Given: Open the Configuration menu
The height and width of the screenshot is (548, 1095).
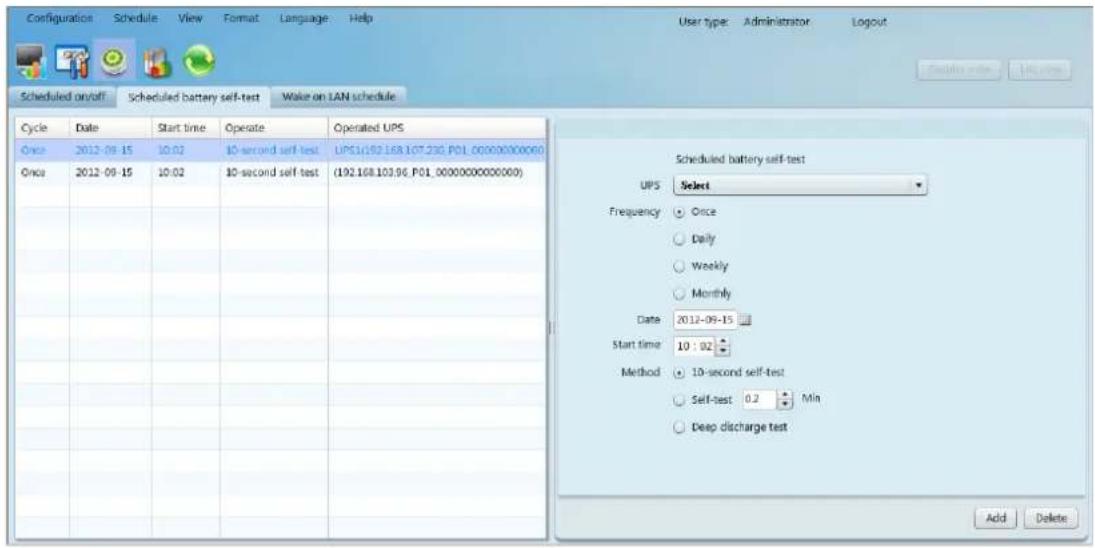Looking at the screenshot, I should (x=59, y=18).
